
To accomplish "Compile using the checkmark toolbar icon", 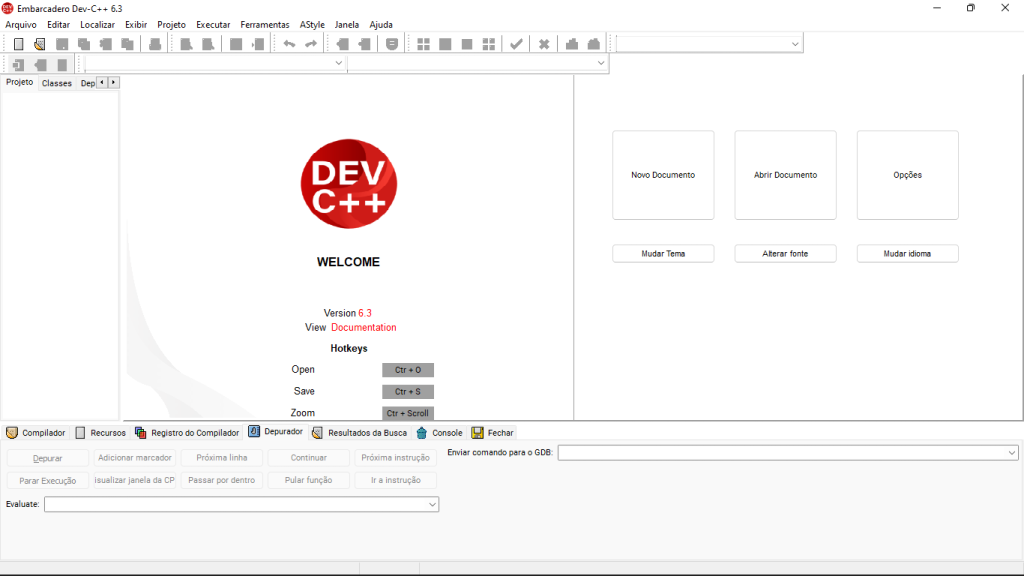I will tap(516, 43).
